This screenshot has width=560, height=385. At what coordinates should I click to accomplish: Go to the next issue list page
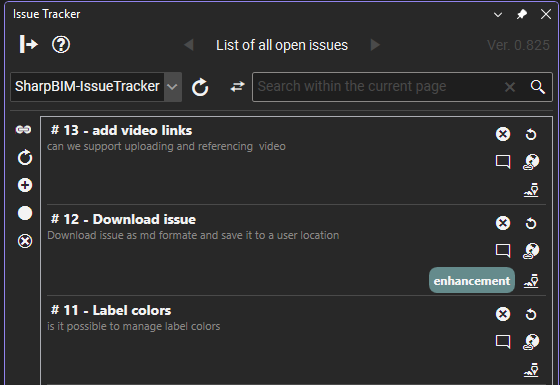coord(375,45)
